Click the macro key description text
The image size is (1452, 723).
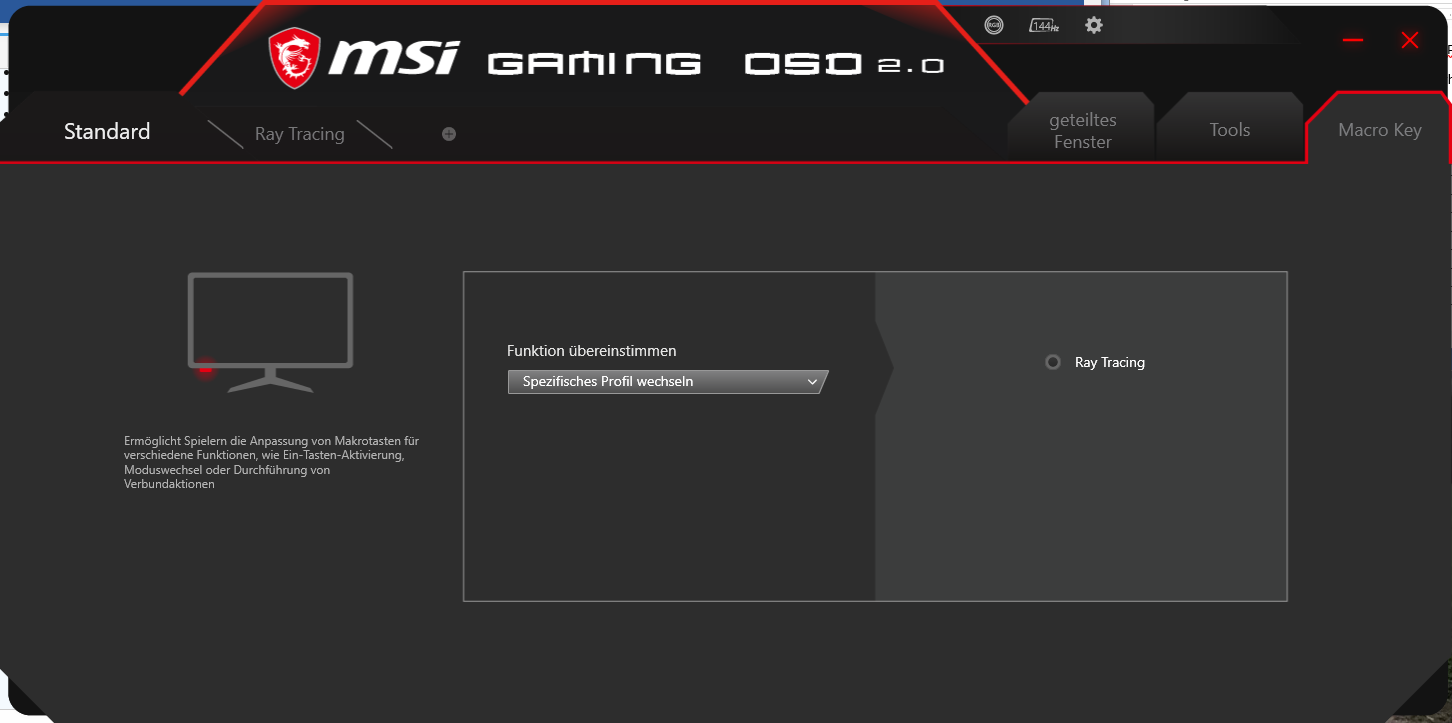pos(271,462)
